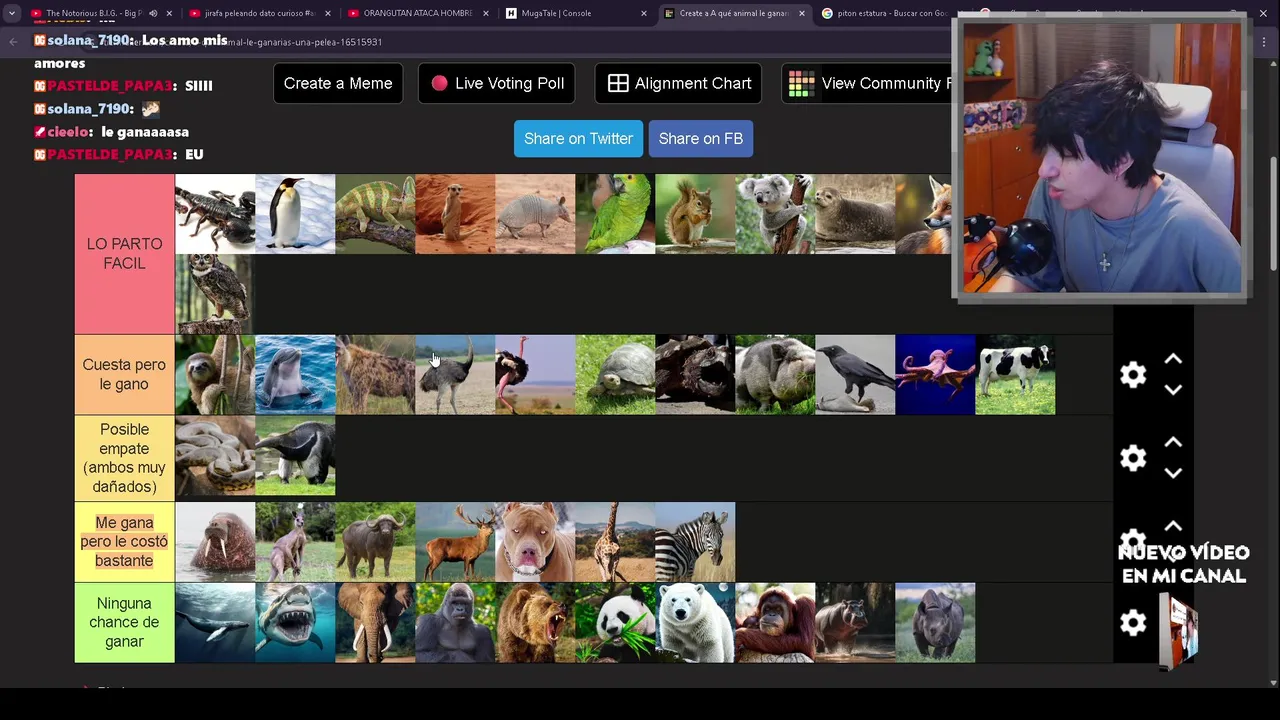Viewport: 1280px width, 720px height.
Task: Switch to 'piton estatura' Google search tab
Action: tap(885, 13)
